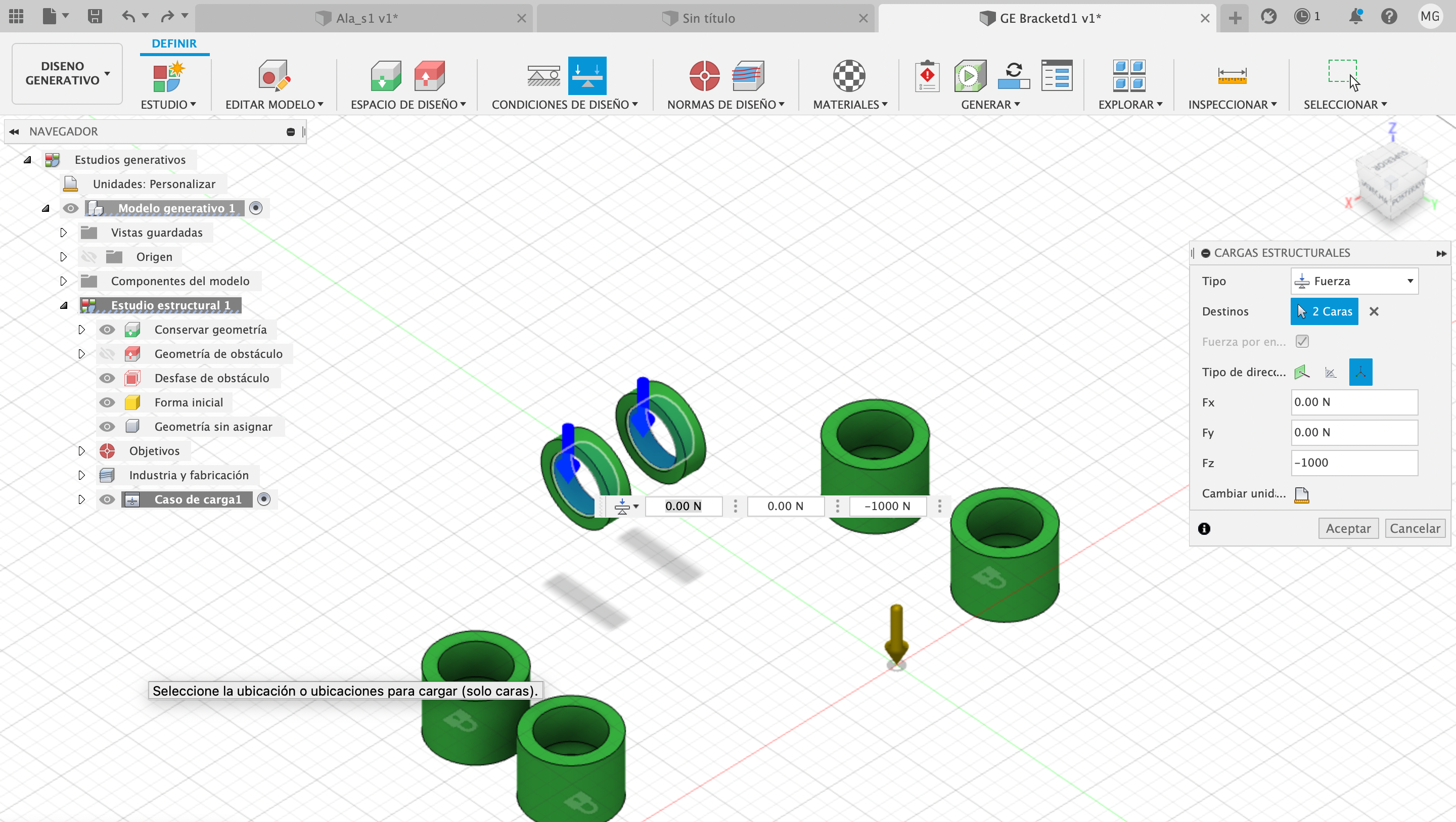The width and height of the screenshot is (1456, 822).
Task: Show the Geometría de obstáculo item
Action: pos(107,354)
